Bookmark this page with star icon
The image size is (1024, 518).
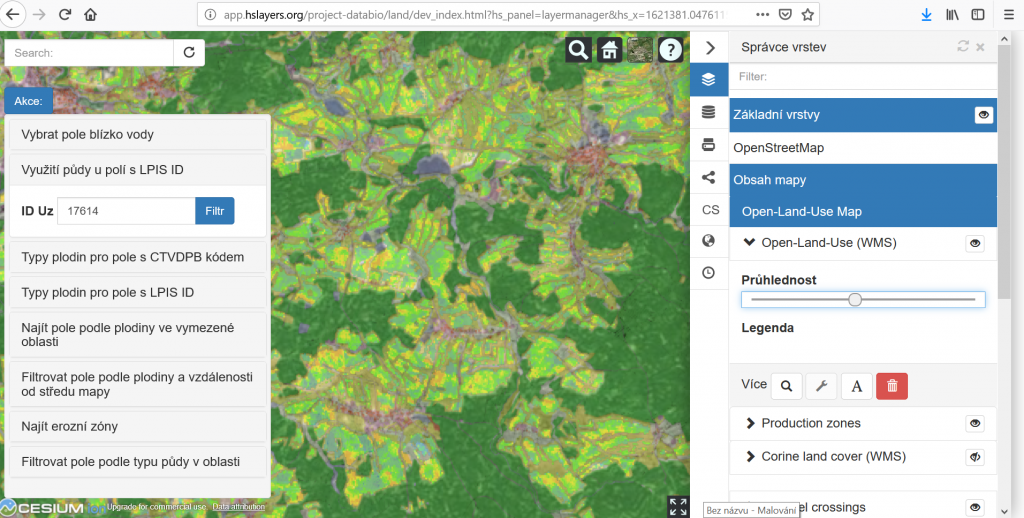[x=808, y=14]
